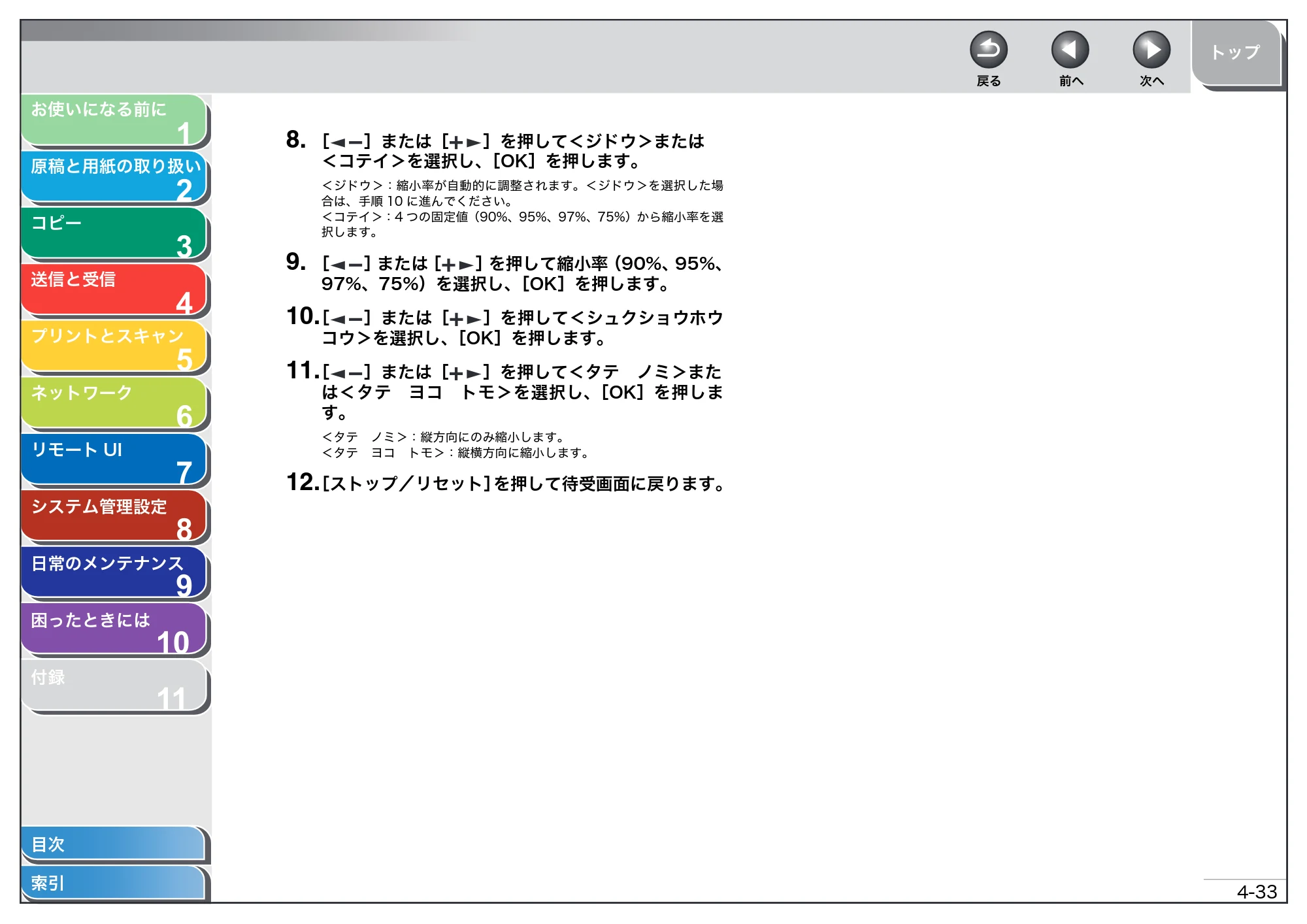Open chapter 1 お使いになる前に
Image resolution: width=1307 pixels, height=924 pixels.
click(x=114, y=120)
